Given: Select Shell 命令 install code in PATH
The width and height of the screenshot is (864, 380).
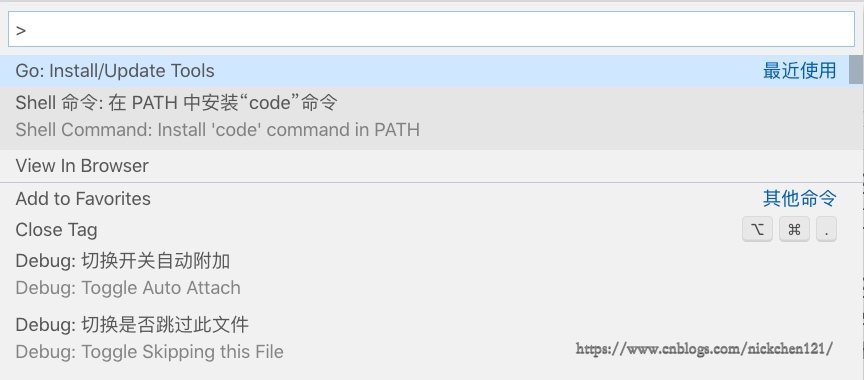Looking at the screenshot, I should tap(424, 118).
